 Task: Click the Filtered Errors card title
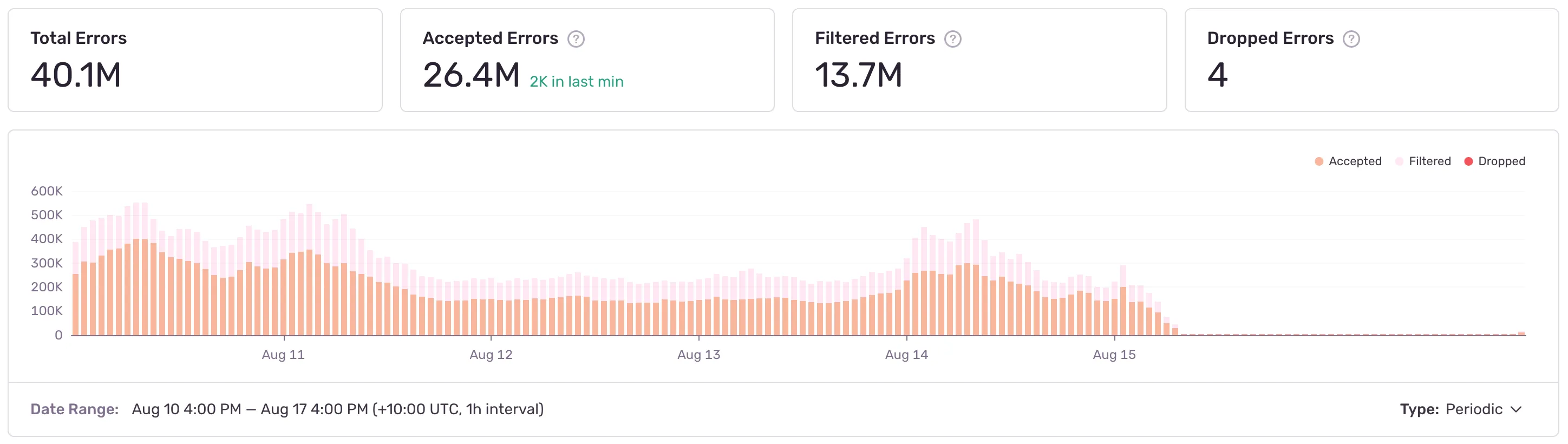875,38
